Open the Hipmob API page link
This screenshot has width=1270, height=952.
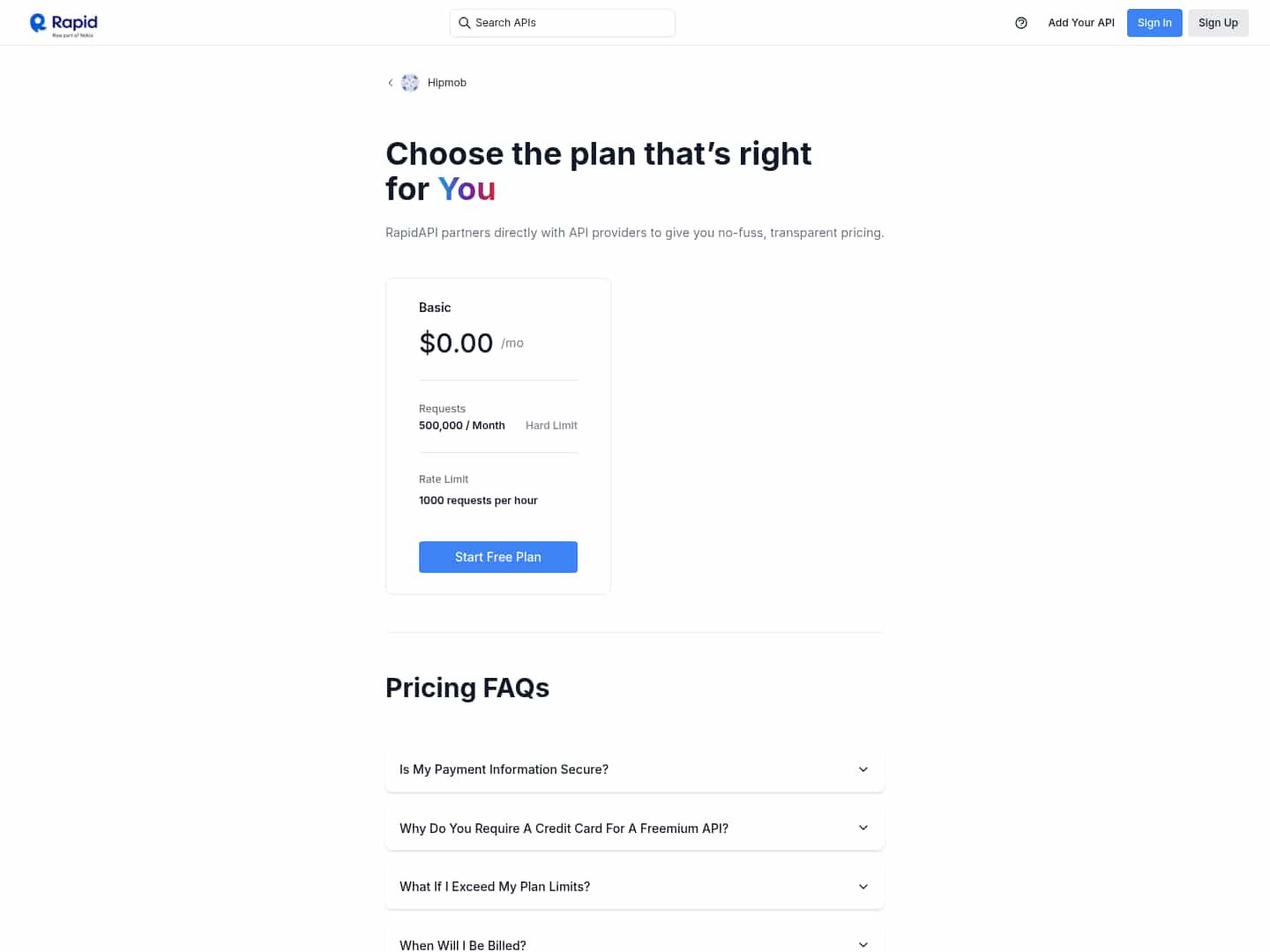(447, 83)
